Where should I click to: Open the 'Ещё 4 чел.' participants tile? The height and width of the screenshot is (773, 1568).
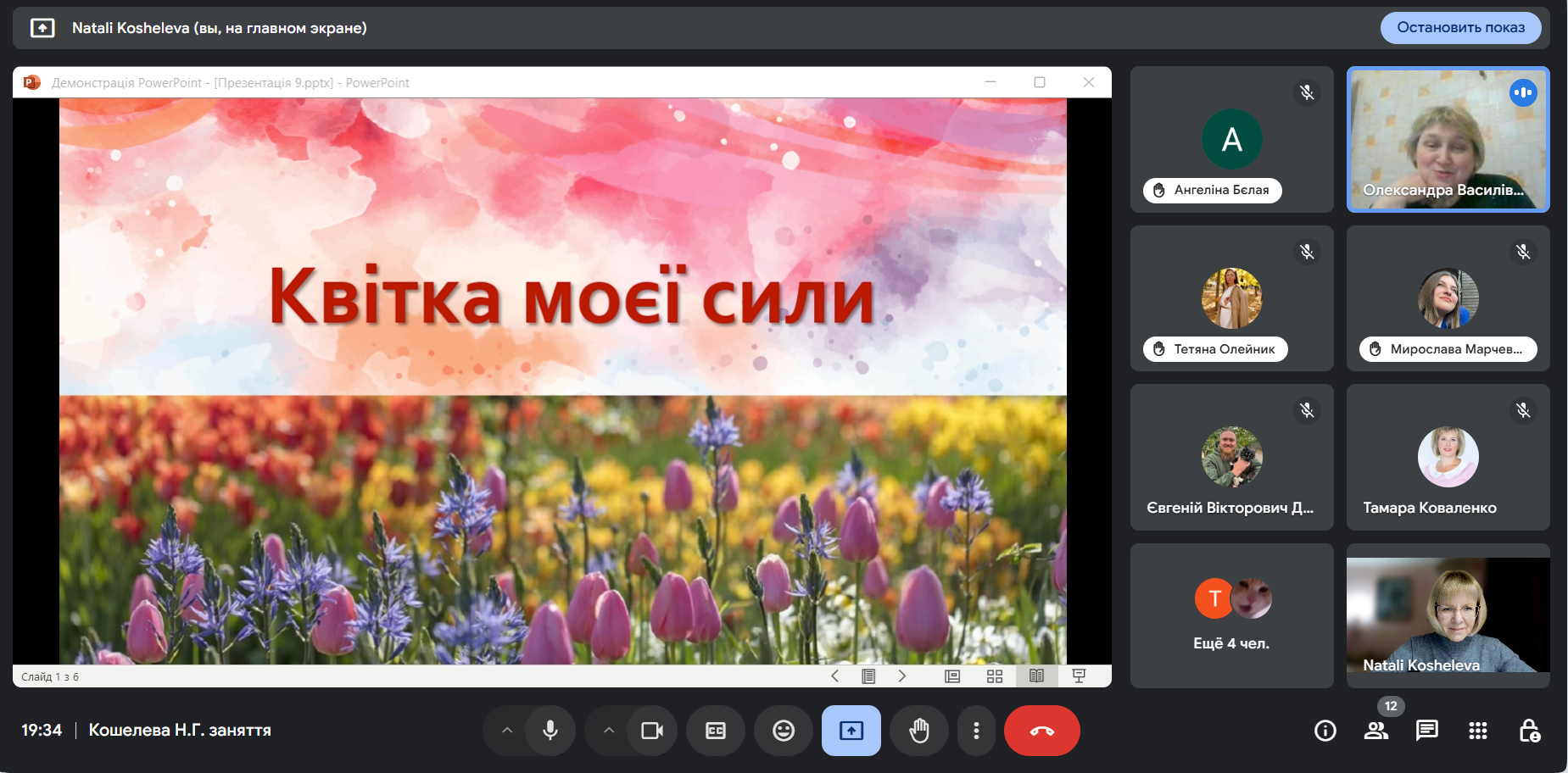pyautogui.click(x=1231, y=616)
